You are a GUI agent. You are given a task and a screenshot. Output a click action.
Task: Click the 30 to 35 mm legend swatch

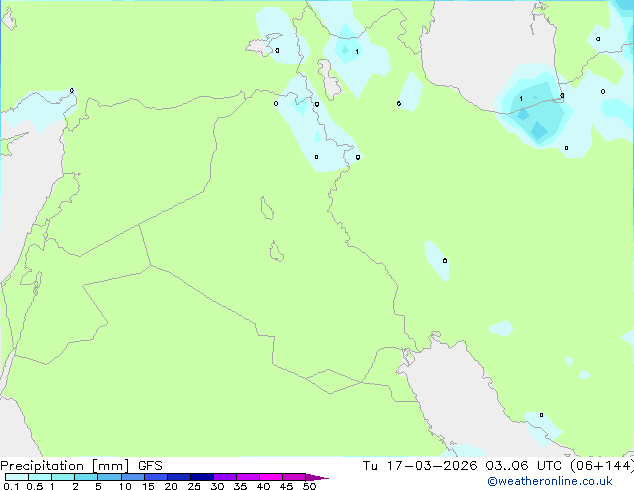224,477
